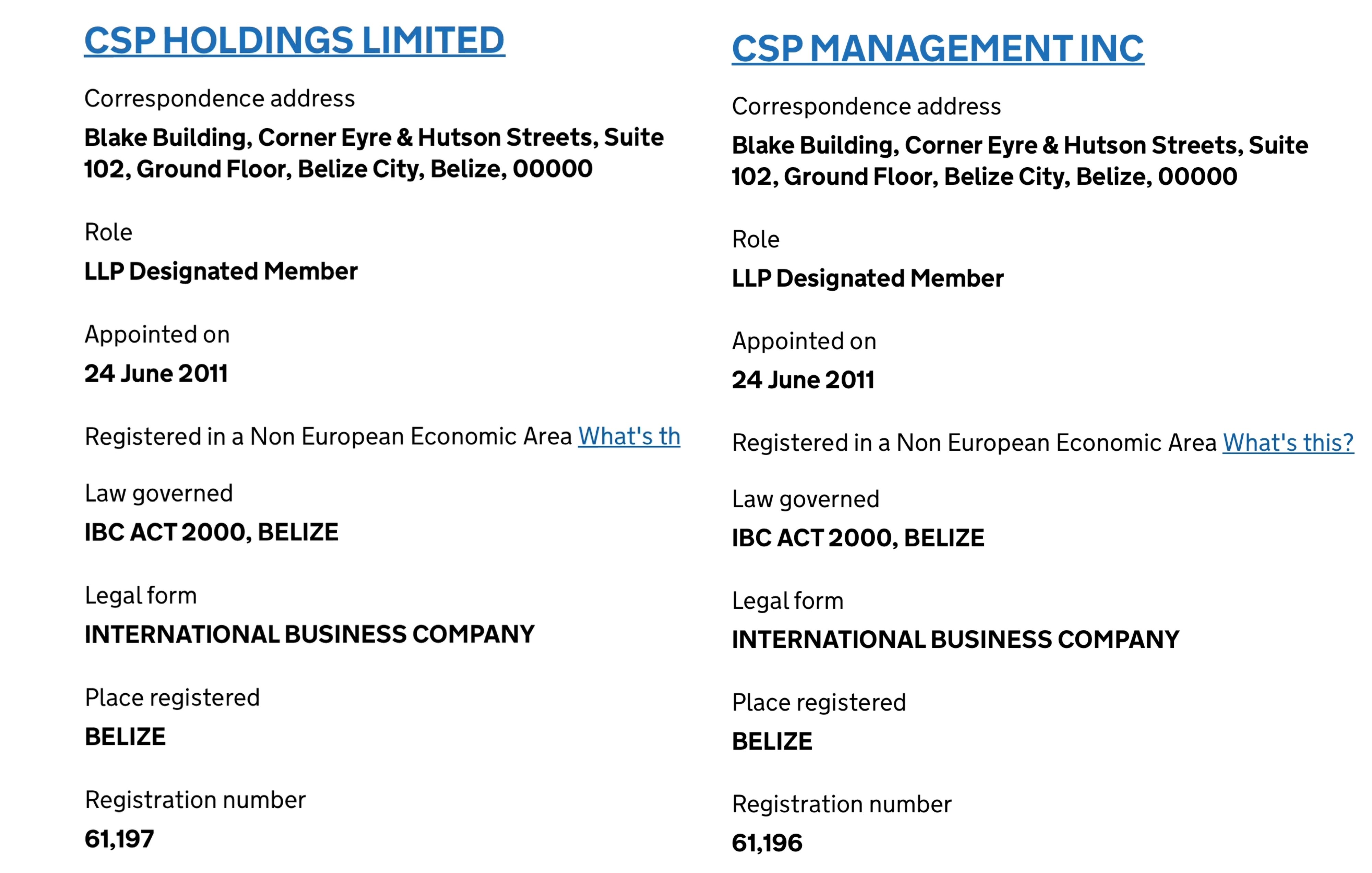1372x873 pixels.
Task: Click registration number 61,197
Action: point(119,839)
